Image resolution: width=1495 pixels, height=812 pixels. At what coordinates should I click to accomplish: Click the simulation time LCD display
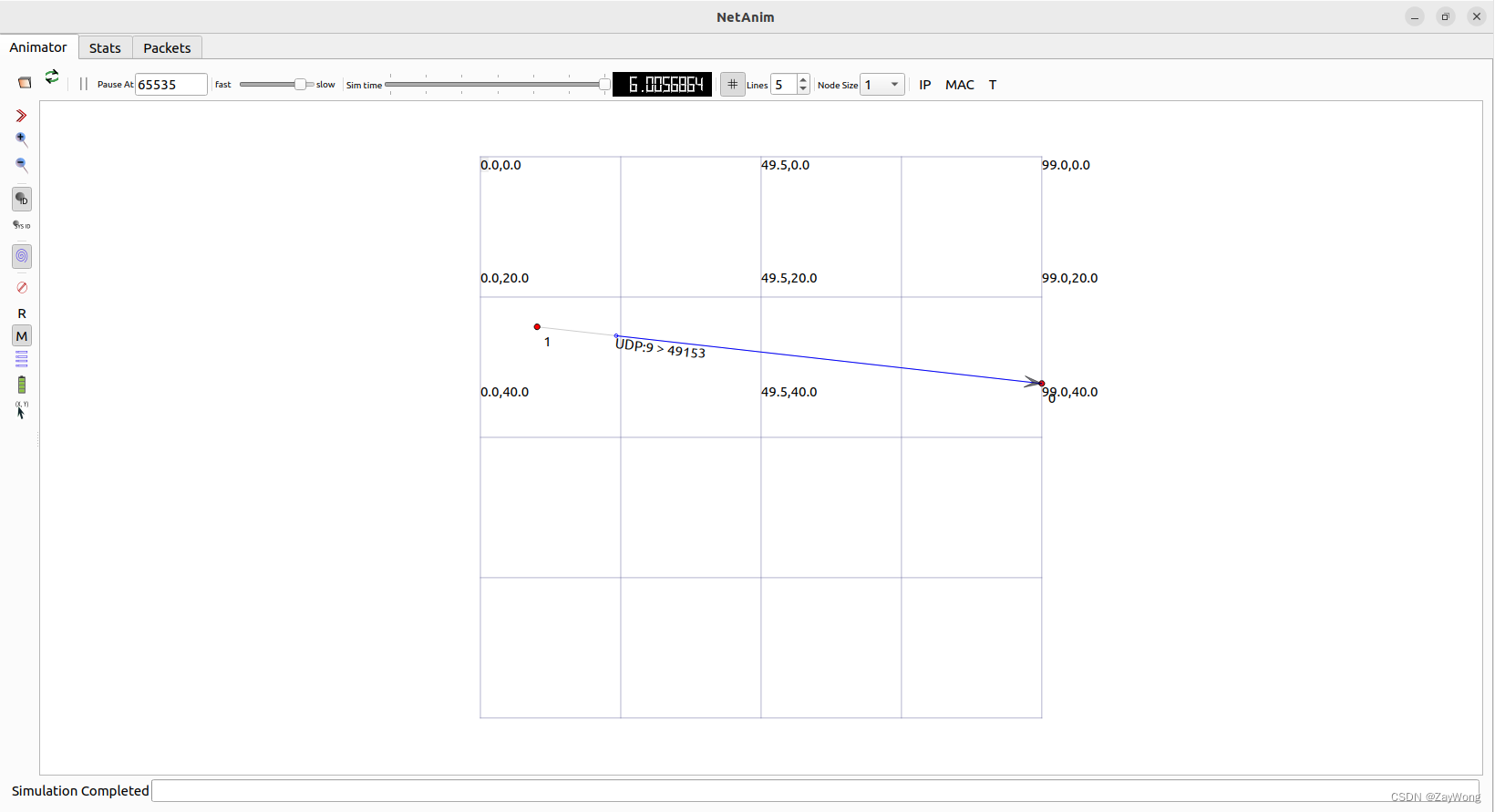pyautogui.click(x=663, y=85)
